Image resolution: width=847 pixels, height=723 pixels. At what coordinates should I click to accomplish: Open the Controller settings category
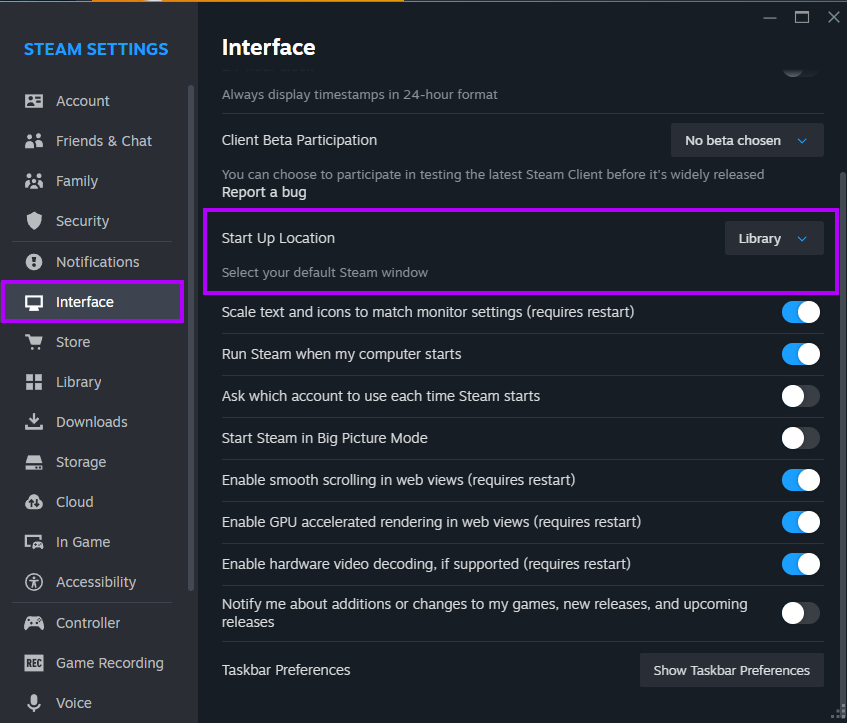pos(92,623)
